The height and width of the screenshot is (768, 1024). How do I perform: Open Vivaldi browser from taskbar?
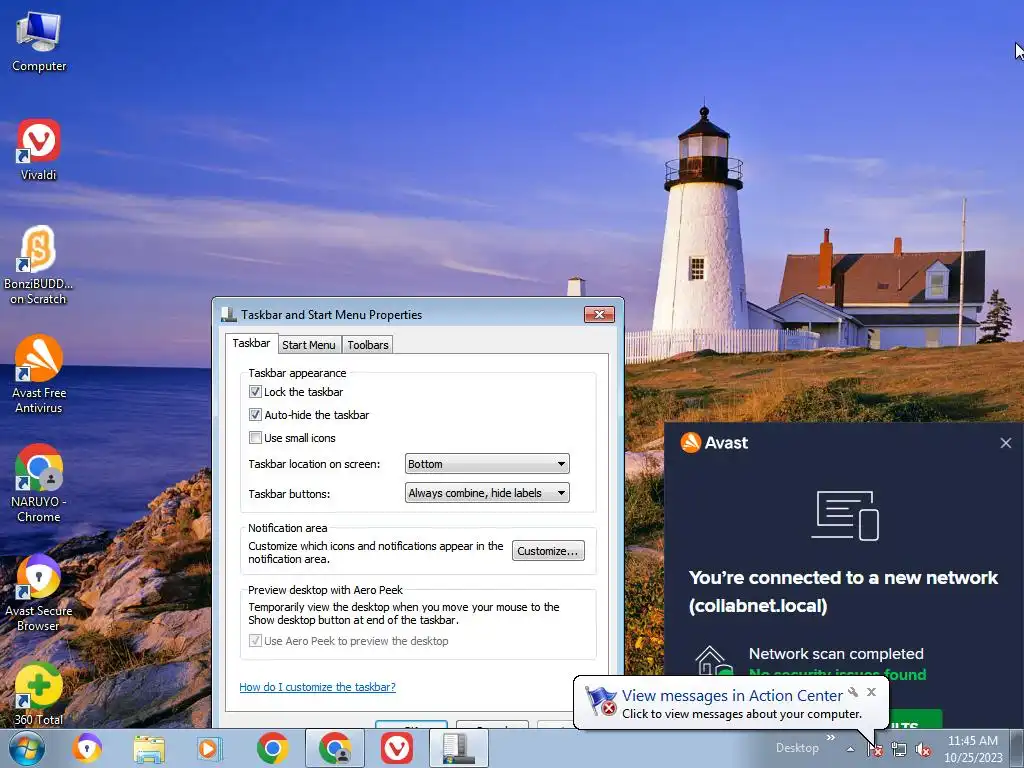(x=397, y=748)
